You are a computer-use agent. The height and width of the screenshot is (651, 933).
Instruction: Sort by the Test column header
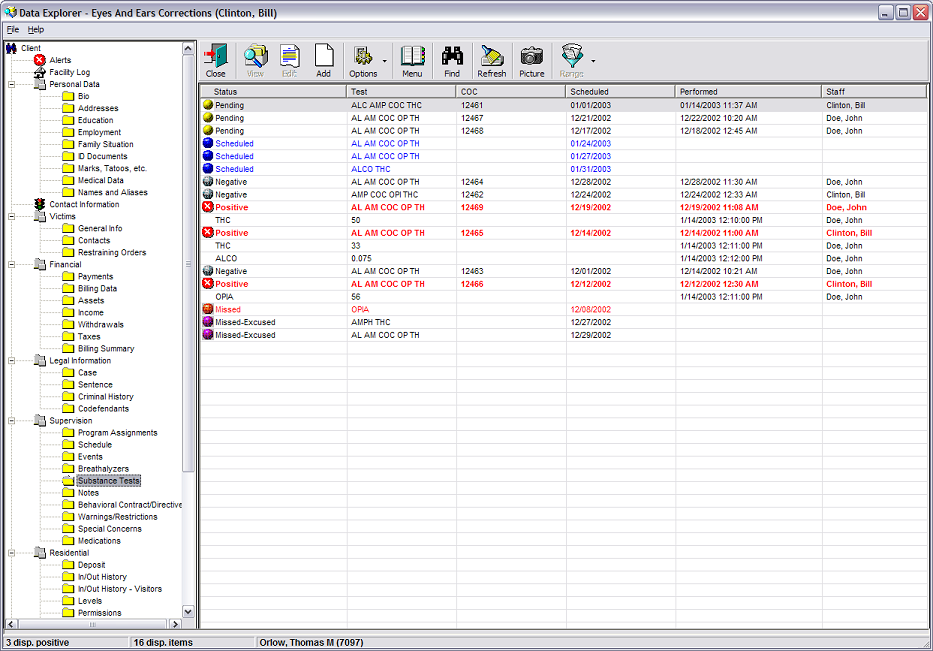401,92
